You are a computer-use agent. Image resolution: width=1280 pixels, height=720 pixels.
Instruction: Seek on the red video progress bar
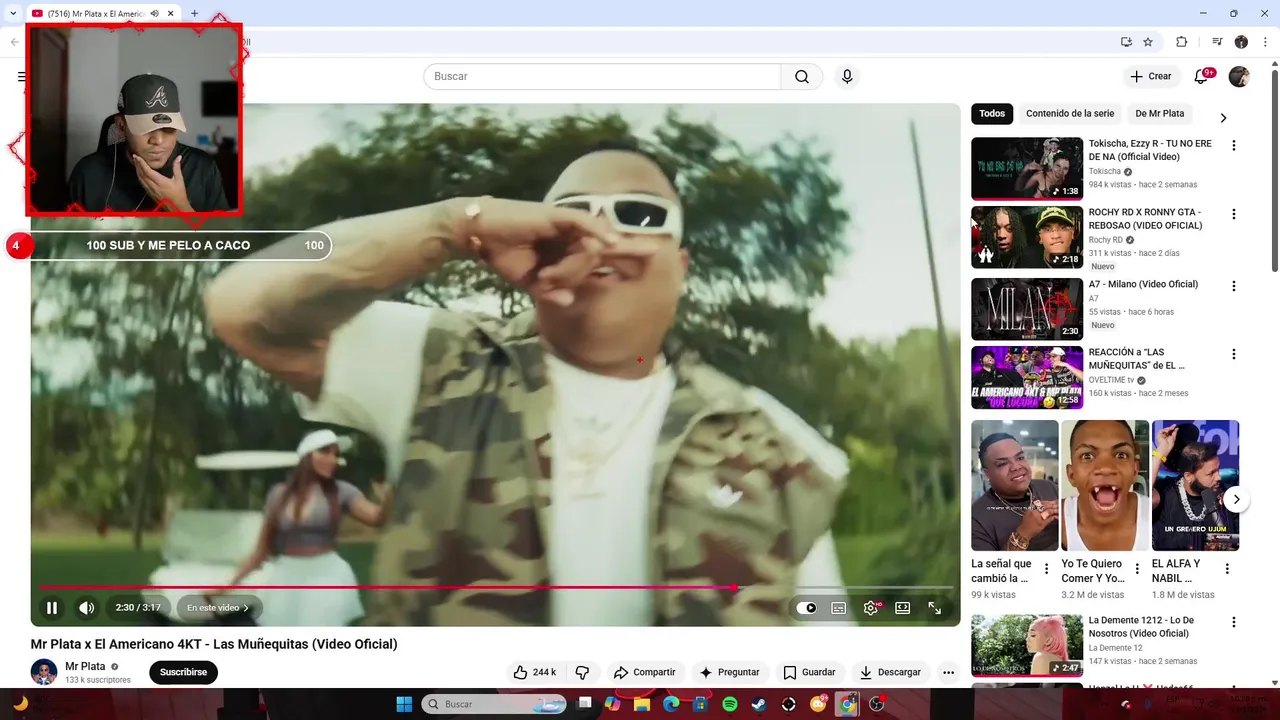tap(496, 588)
